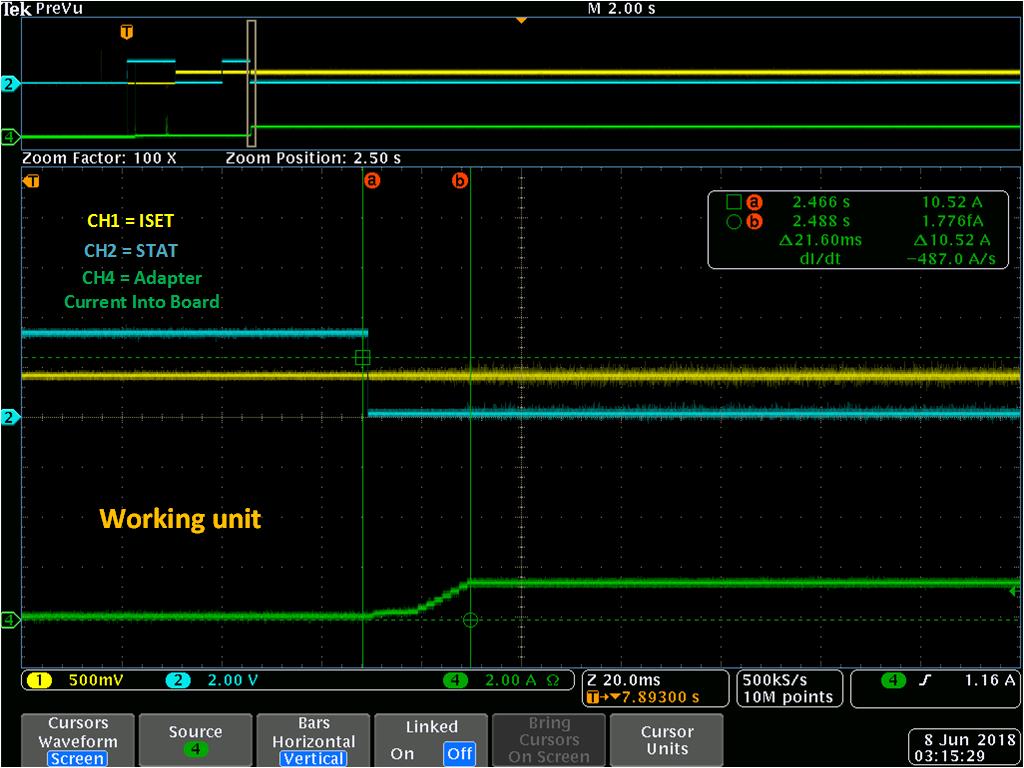Click the channel 4 ground marker in zoom view
The height and width of the screenshot is (768, 1024).
[x=8, y=618]
